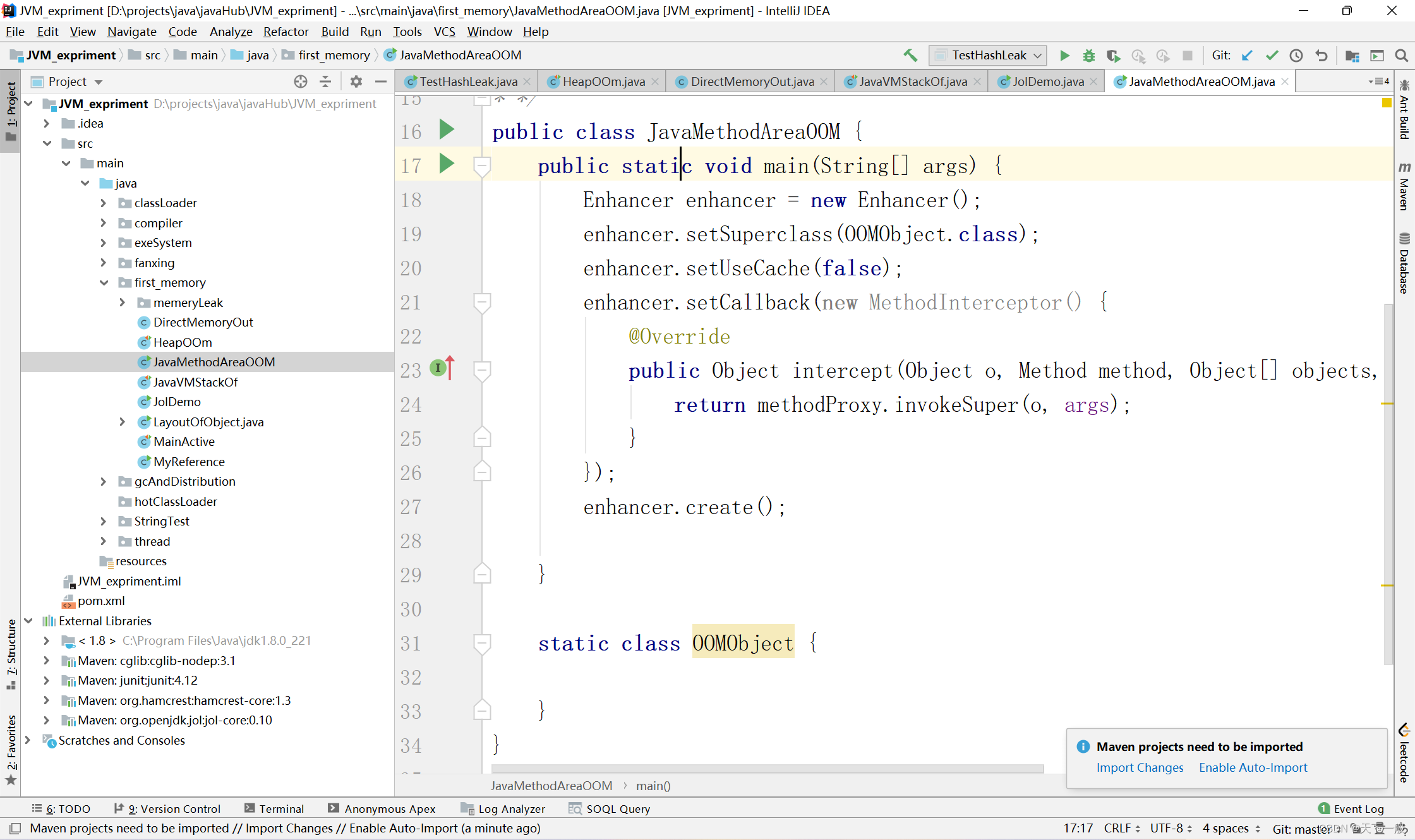Commit changes with Git checkmark icon
The image size is (1415, 840).
(1272, 56)
